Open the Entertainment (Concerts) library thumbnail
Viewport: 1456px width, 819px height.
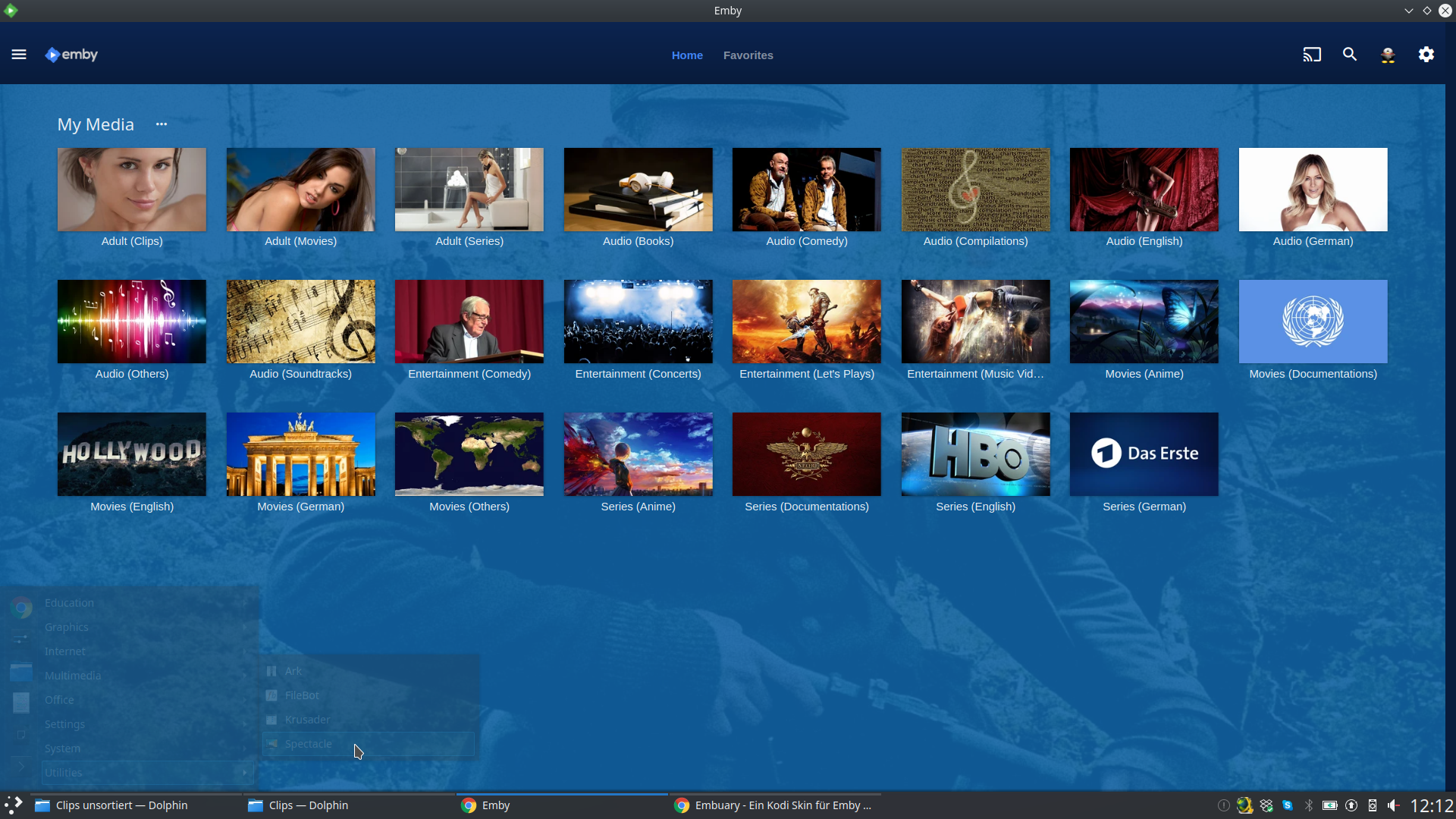638,322
